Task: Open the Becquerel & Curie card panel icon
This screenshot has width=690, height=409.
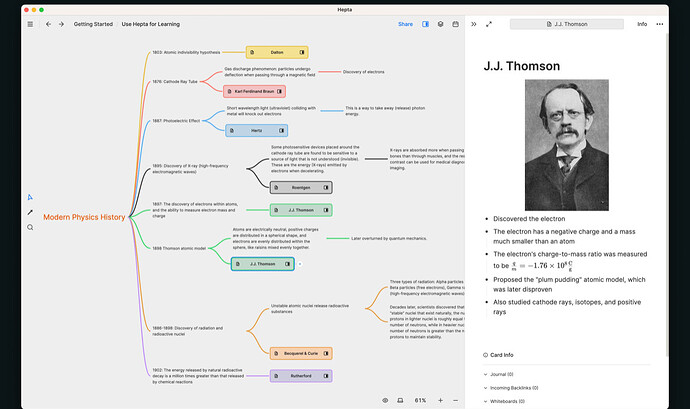Action: [x=326, y=354]
